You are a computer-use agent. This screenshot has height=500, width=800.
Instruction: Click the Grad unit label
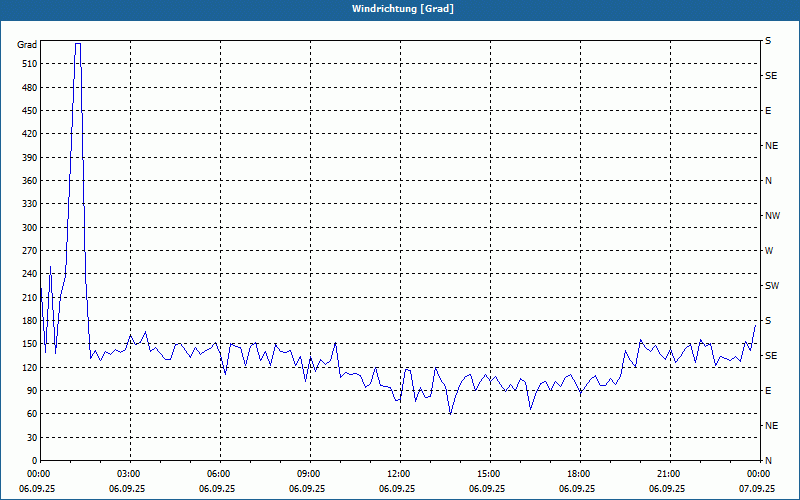coord(27,45)
